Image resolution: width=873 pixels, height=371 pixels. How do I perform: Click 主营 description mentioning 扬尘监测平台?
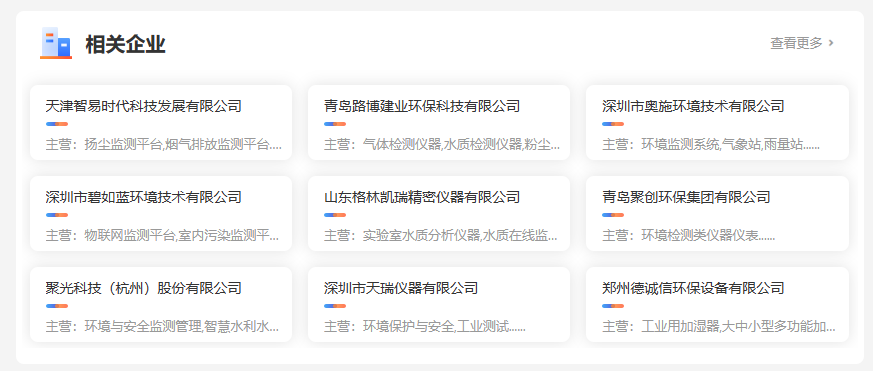coord(164,145)
